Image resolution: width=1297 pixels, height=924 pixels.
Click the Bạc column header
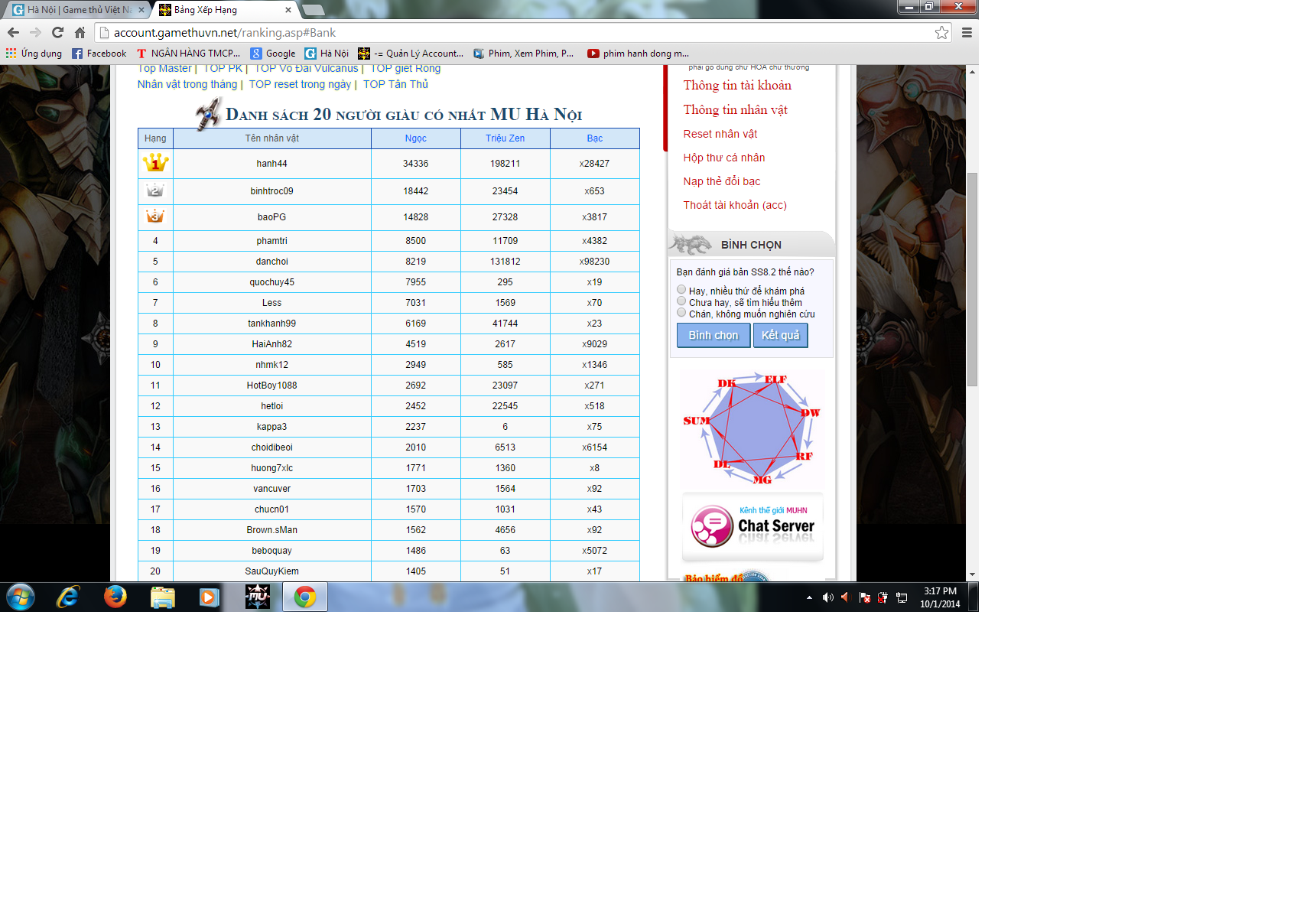point(595,138)
